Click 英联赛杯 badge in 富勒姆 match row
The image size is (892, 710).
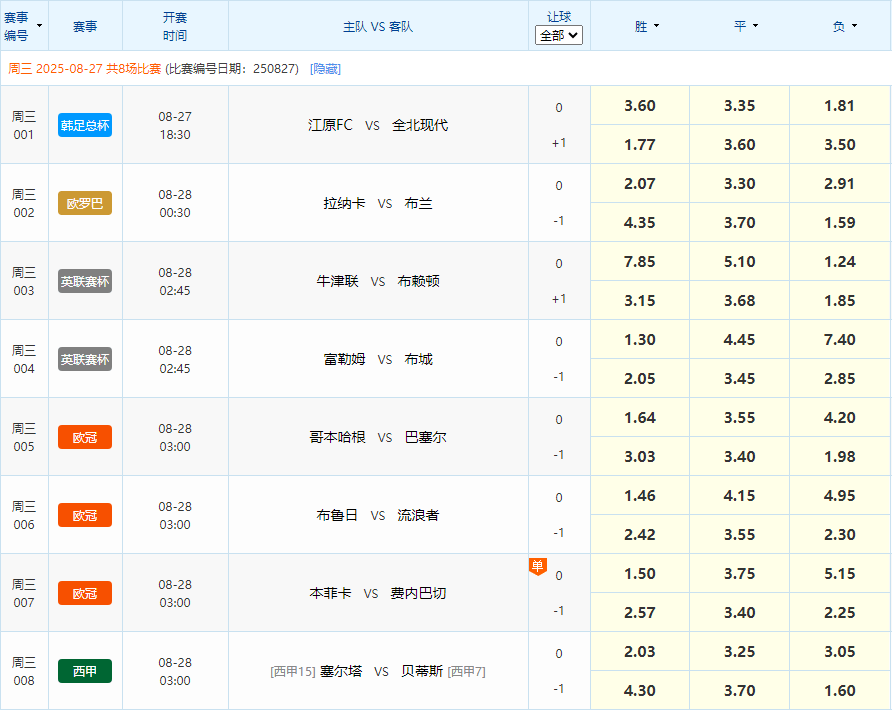[x=85, y=359]
